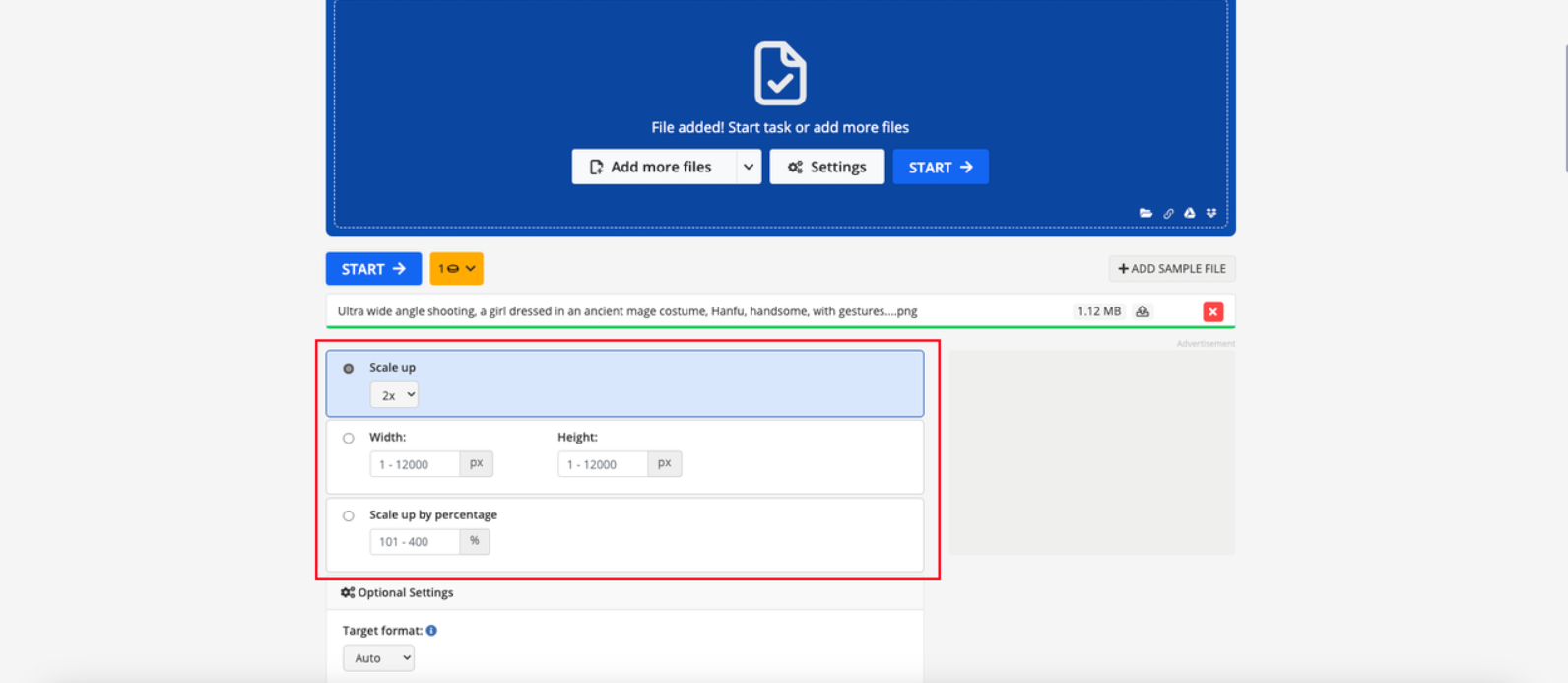Click the 'File added!' status message
1568x683 pixels.
pos(780,127)
